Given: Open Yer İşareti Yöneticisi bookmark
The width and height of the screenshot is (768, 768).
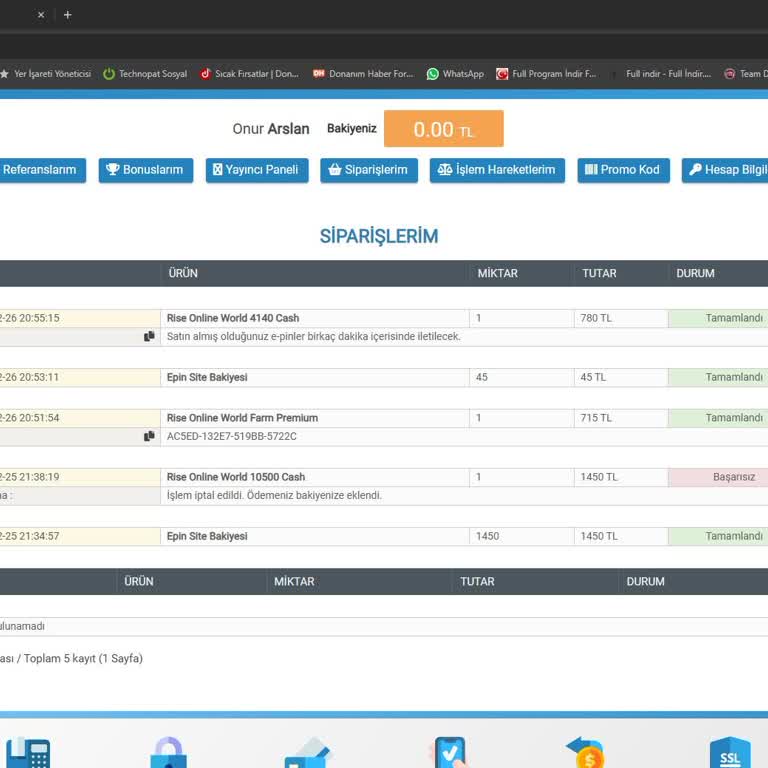Looking at the screenshot, I should tap(46, 74).
